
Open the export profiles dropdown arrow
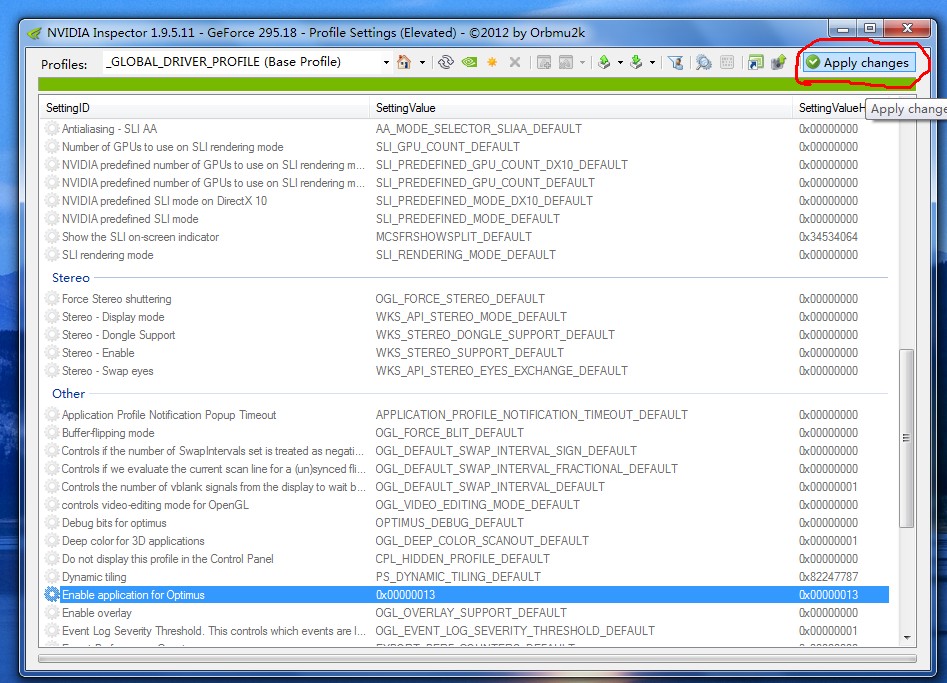(620, 62)
